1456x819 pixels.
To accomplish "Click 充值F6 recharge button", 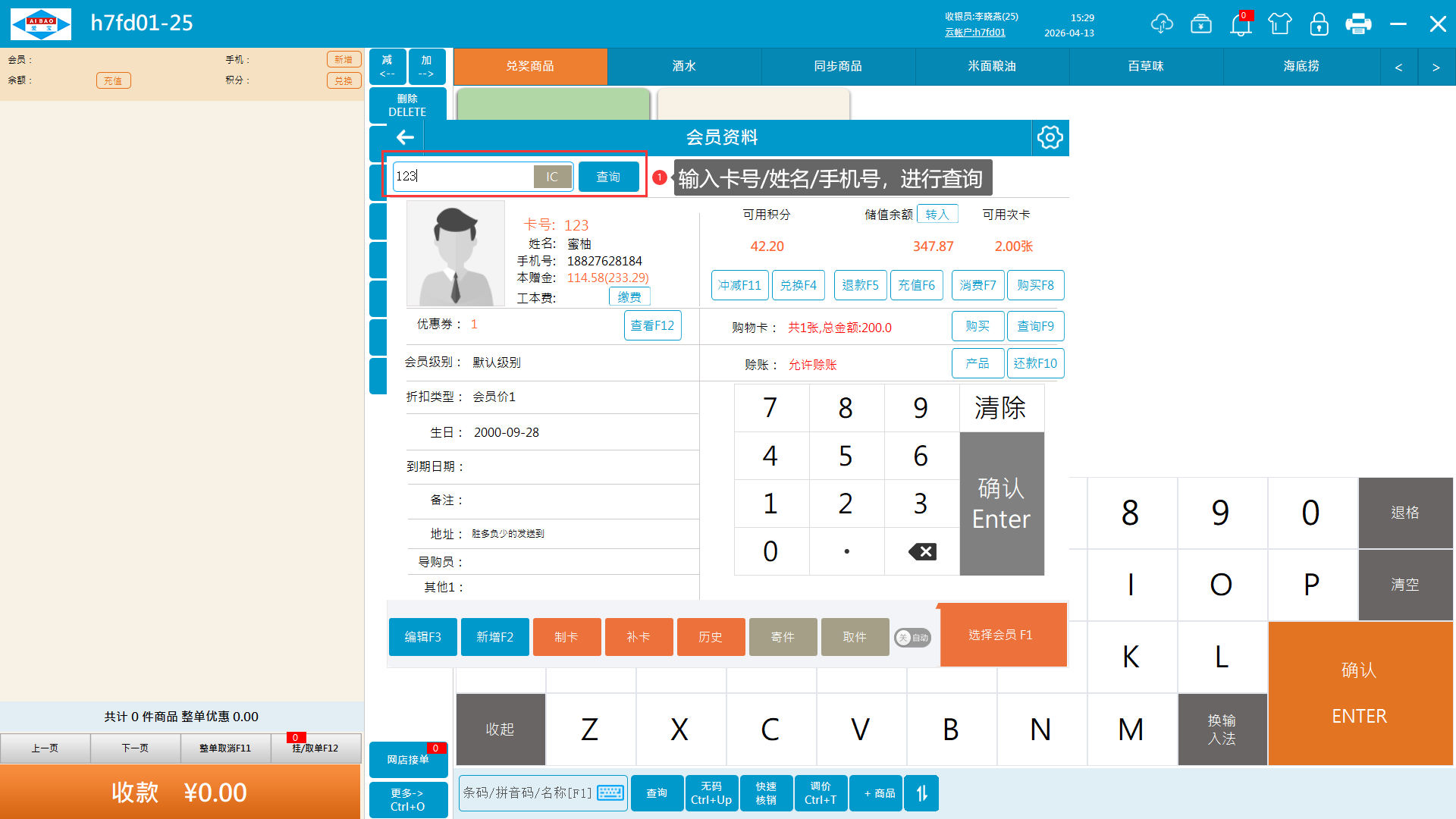I will click(x=916, y=285).
